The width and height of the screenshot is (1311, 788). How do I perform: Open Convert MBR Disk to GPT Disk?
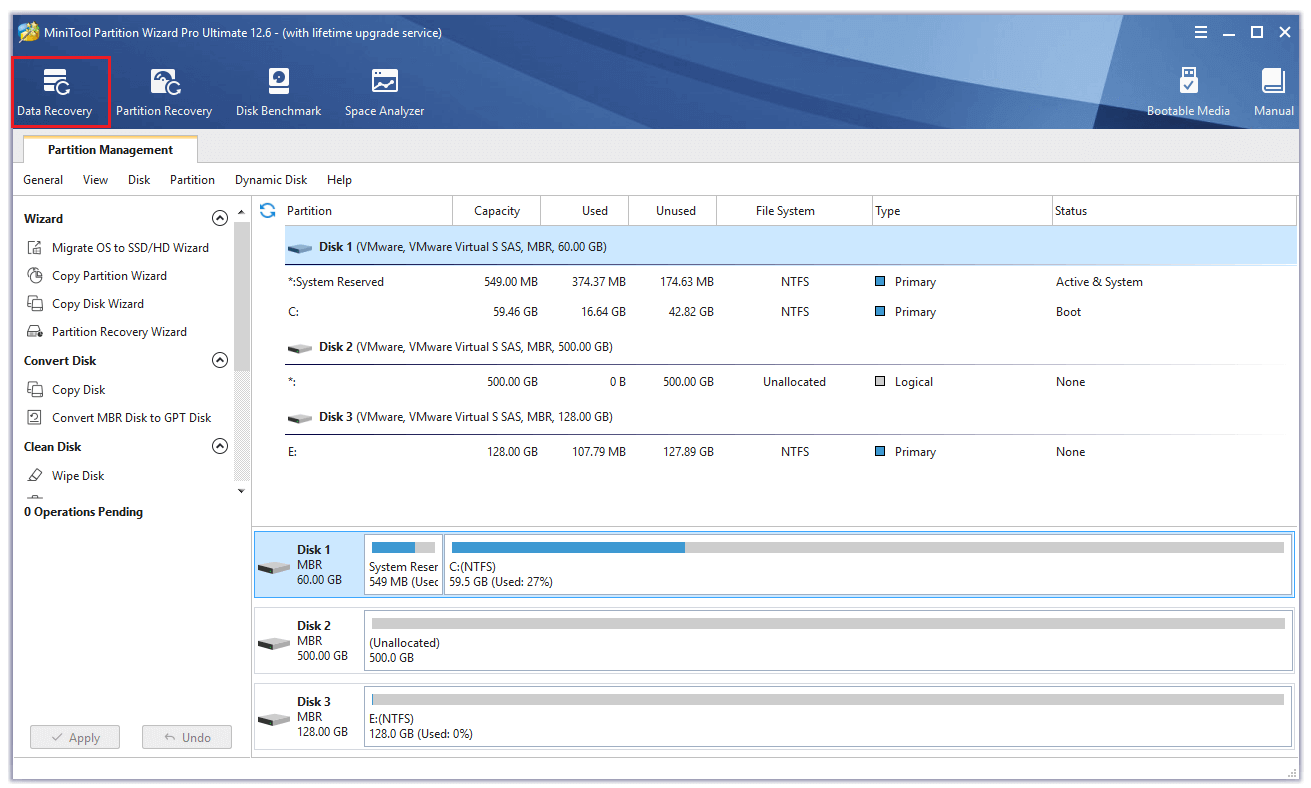[x=132, y=417]
